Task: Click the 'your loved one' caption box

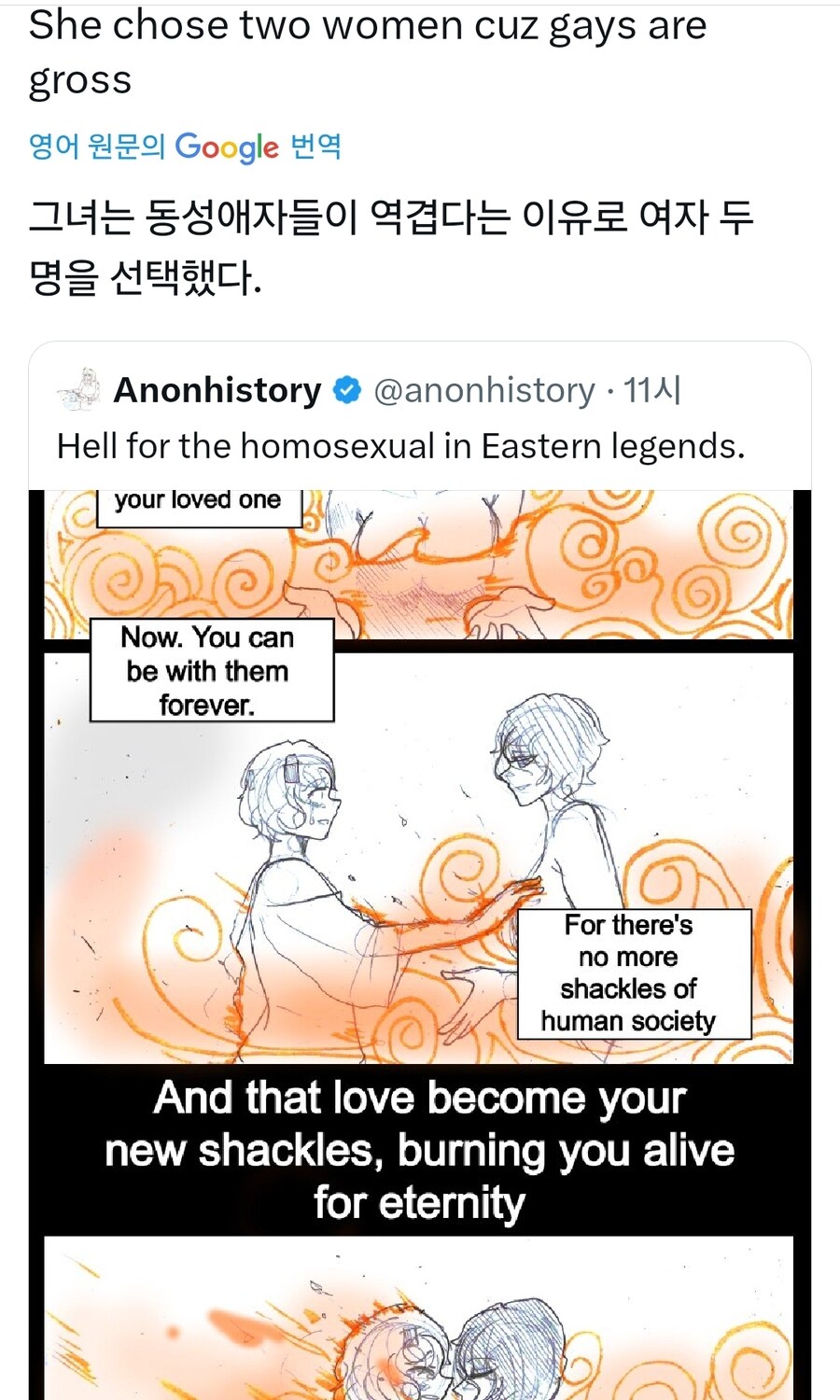Action: (x=198, y=504)
